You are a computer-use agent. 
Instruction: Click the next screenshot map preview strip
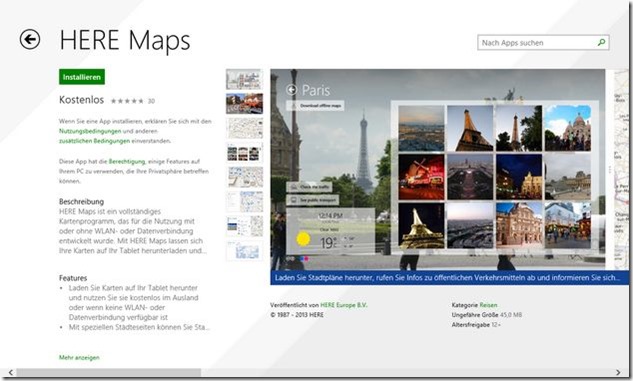pos(621,170)
